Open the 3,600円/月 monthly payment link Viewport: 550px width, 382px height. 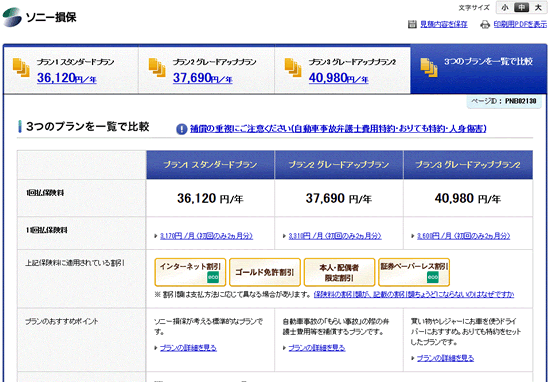pos(463,236)
